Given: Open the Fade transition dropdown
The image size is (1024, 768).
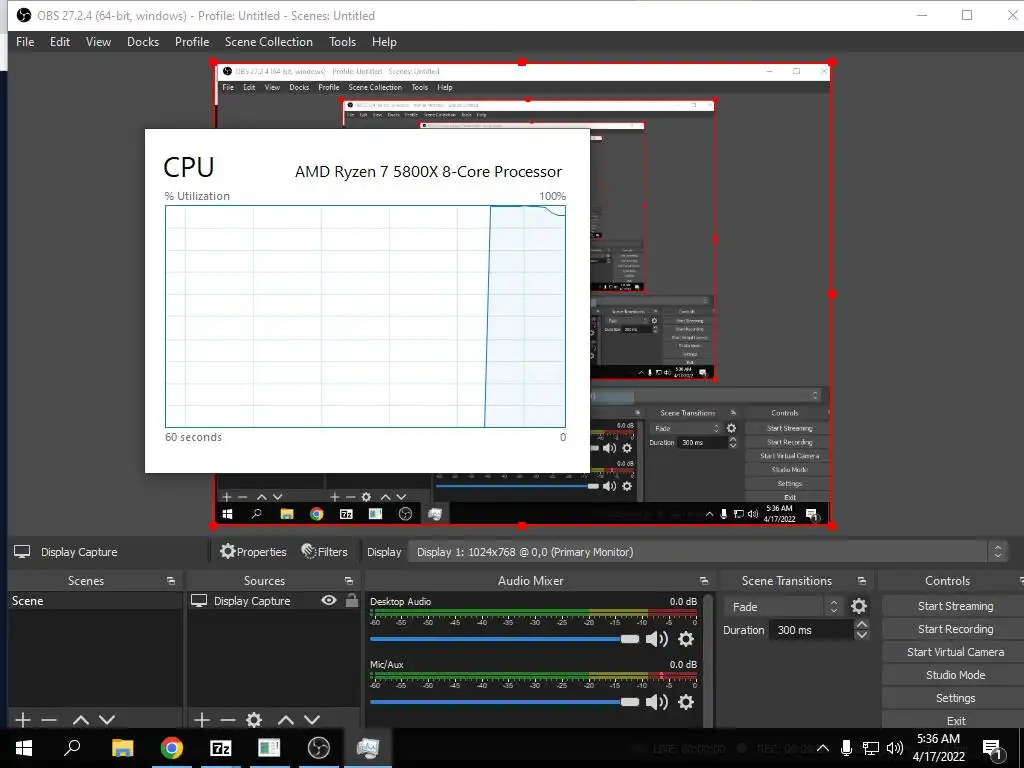Looking at the screenshot, I should tap(782, 607).
